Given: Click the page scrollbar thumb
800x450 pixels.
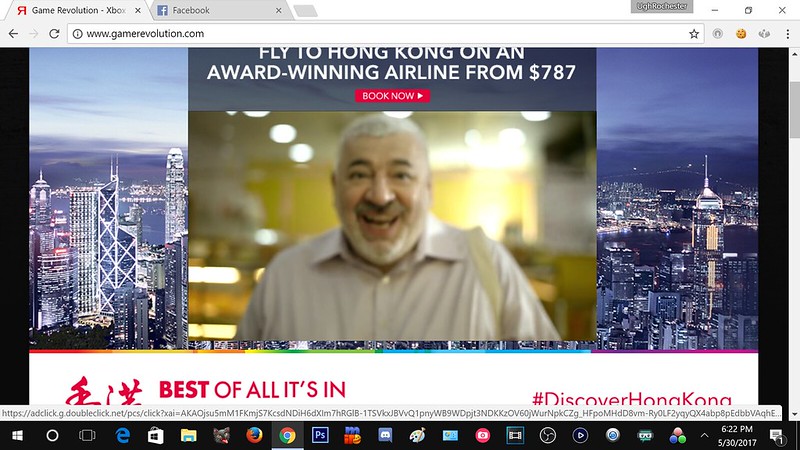Looking at the screenshot, I should click(x=795, y=109).
